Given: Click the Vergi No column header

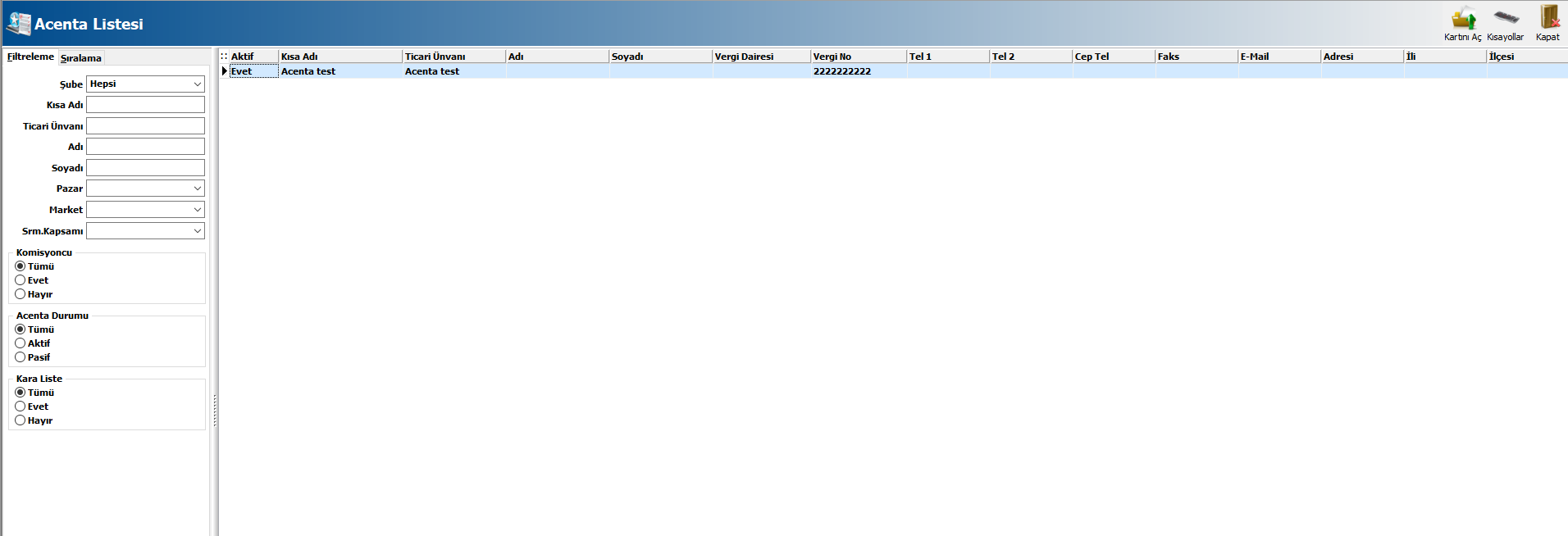Looking at the screenshot, I should (x=859, y=57).
